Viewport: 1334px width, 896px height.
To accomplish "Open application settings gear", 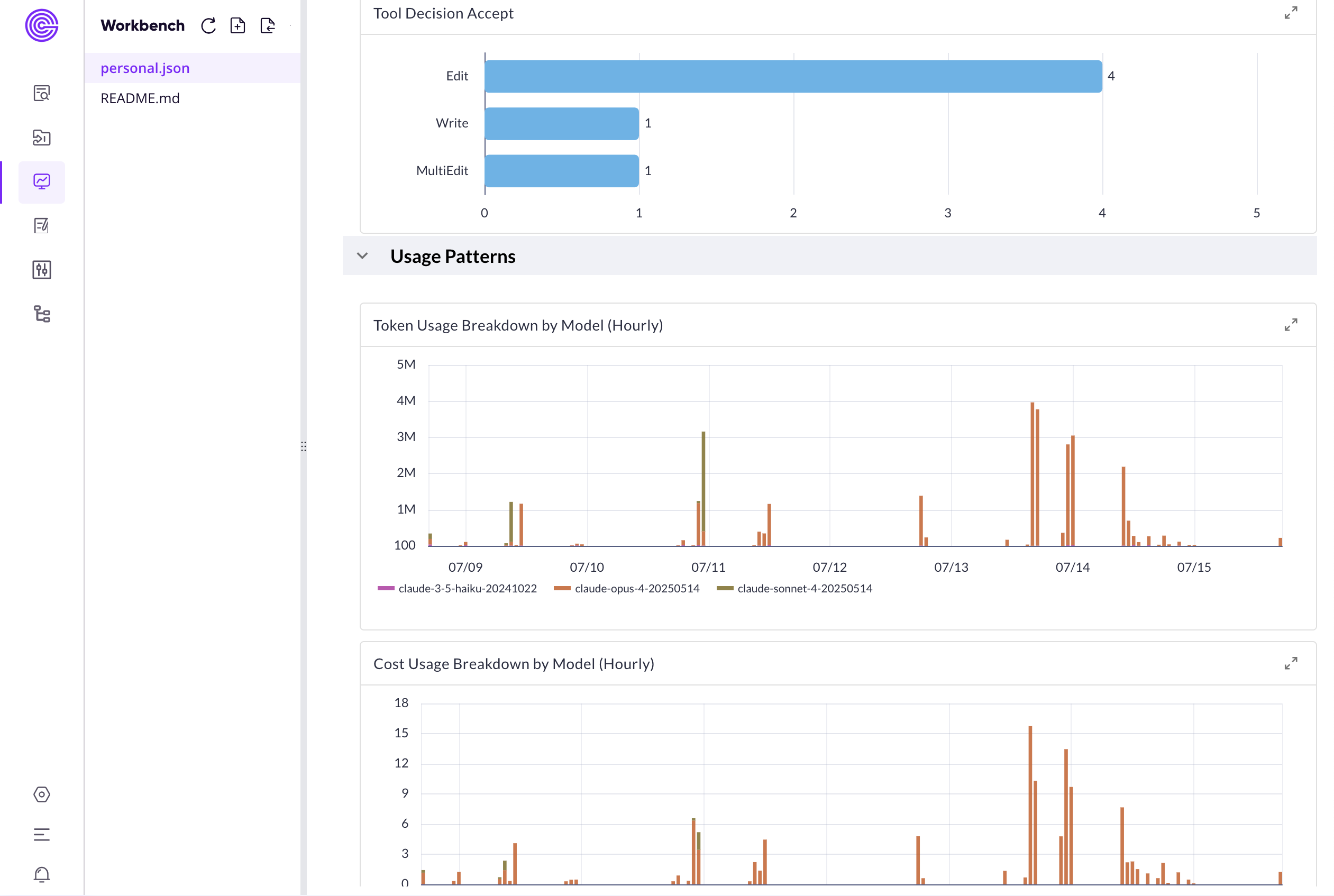I will [x=42, y=794].
